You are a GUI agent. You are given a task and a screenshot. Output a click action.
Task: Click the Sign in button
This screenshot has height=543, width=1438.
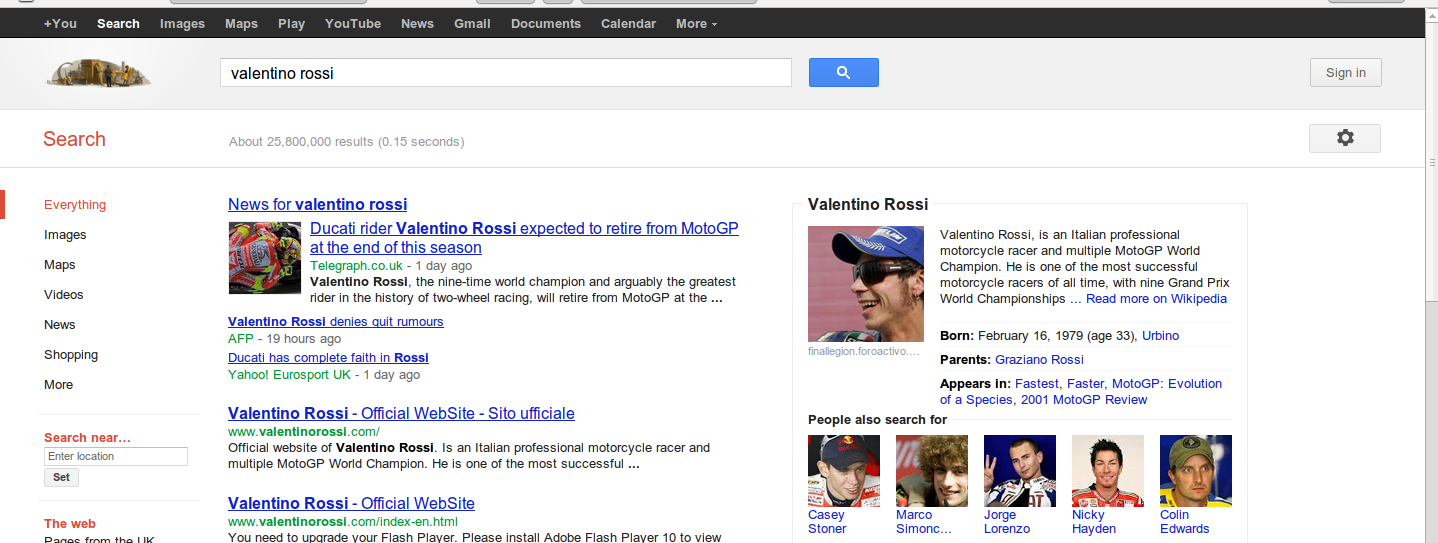click(1345, 72)
